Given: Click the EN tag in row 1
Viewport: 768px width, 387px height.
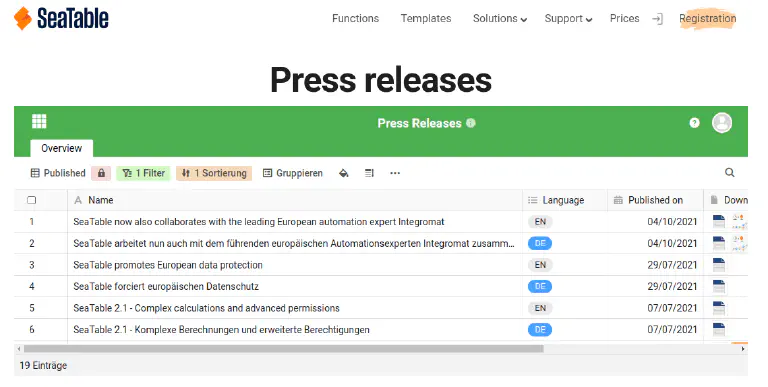Looking at the screenshot, I should [x=540, y=222].
